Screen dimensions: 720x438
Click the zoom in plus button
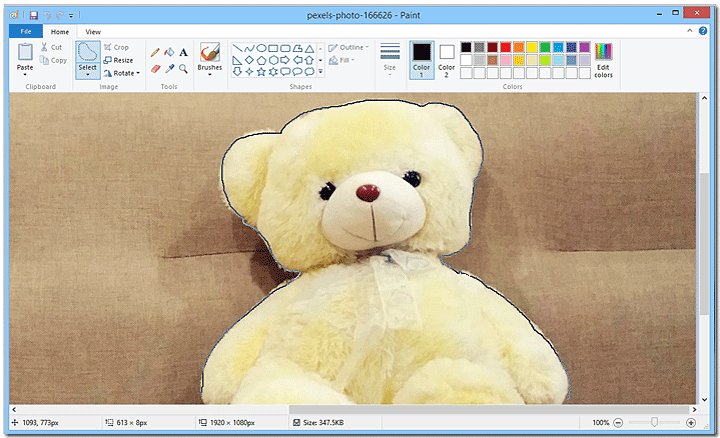[x=691, y=422]
